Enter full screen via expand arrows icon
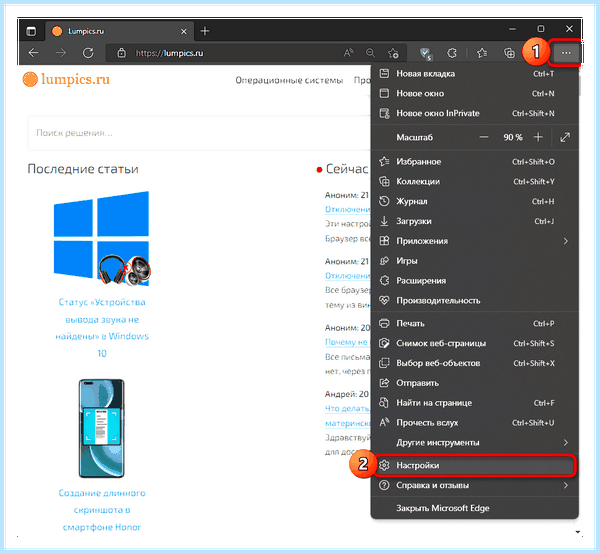Image resolution: width=600 pixels, height=554 pixels. click(x=565, y=137)
